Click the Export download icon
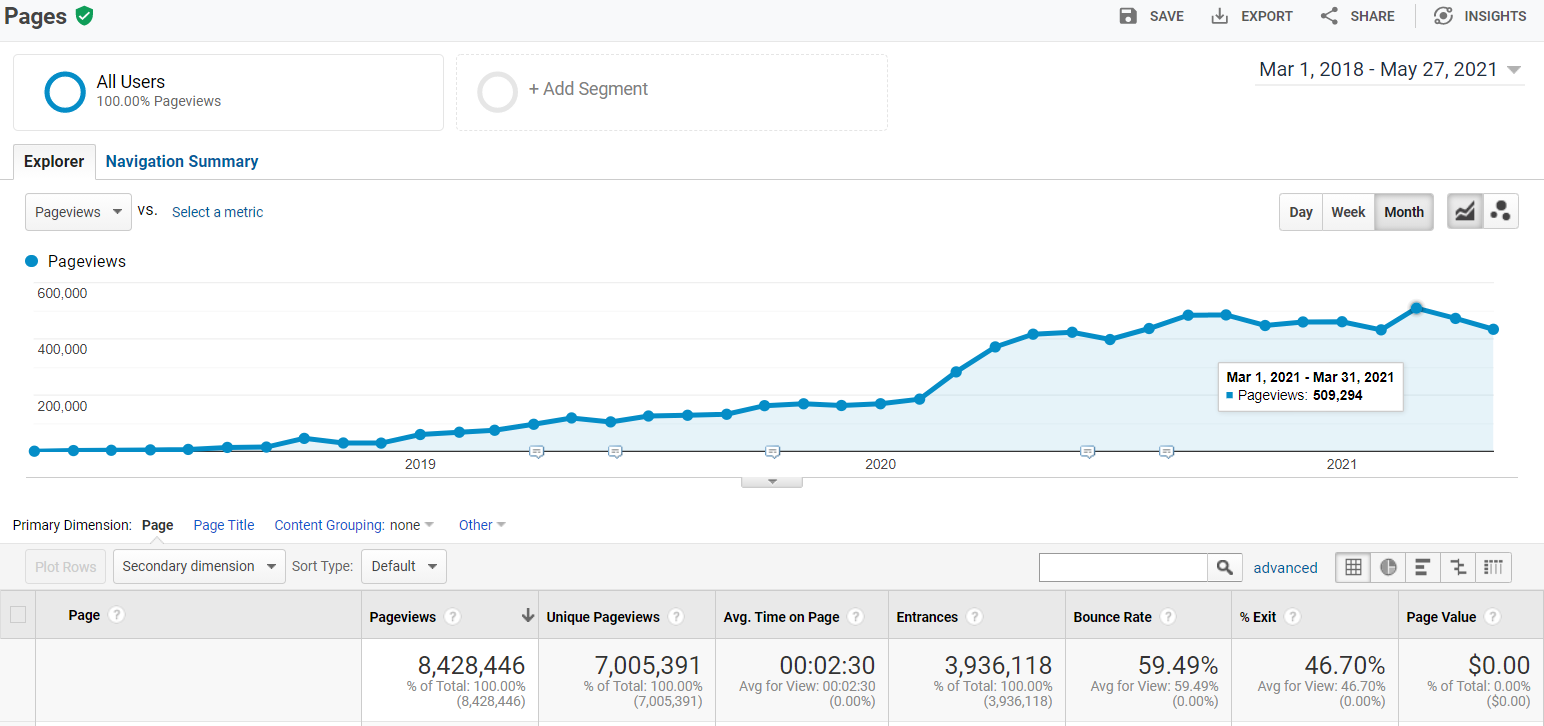This screenshot has width=1544, height=726. point(1219,16)
